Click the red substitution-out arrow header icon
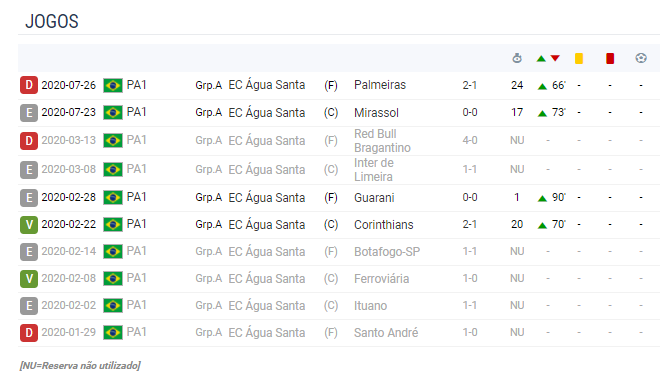Image resolution: width=660 pixels, height=377 pixels. click(x=555, y=58)
